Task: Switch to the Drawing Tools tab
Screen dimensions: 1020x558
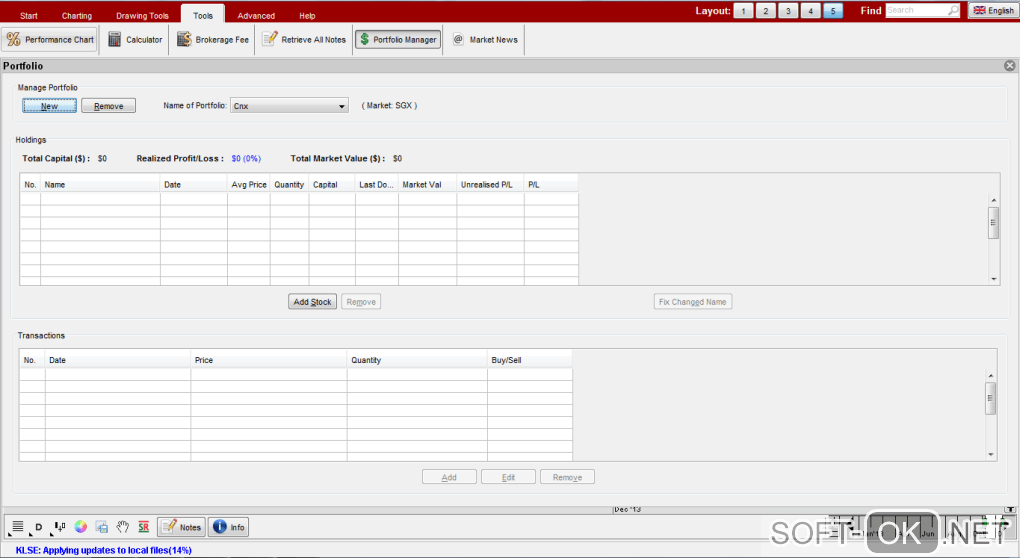Action: 142,16
